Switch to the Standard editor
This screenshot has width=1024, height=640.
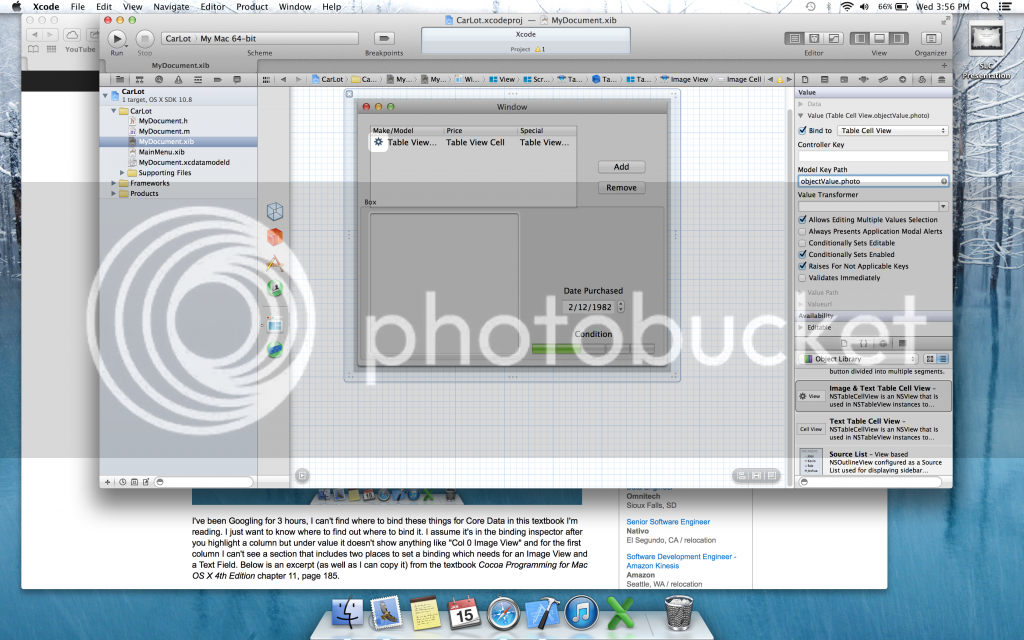coord(794,39)
